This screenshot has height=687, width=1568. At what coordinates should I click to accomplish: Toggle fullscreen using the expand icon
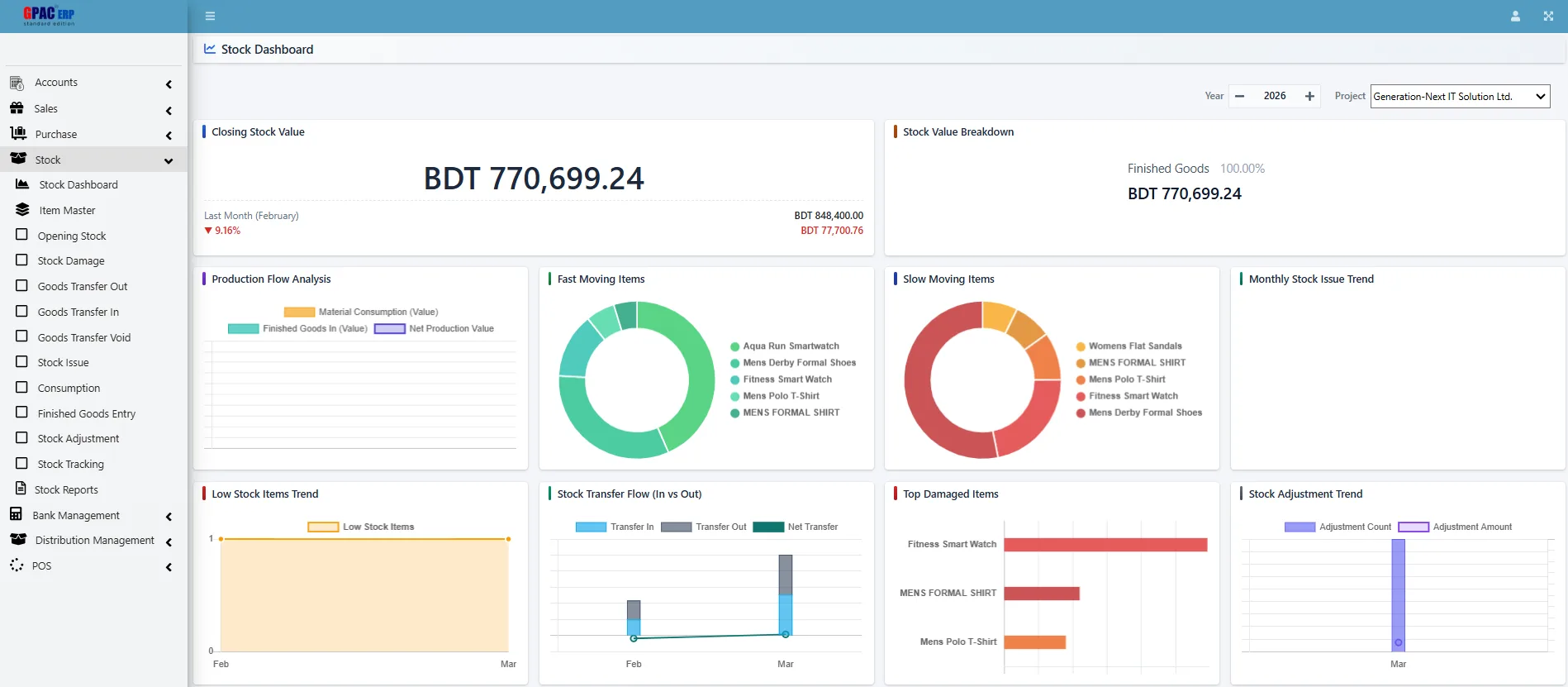pyautogui.click(x=1548, y=16)
